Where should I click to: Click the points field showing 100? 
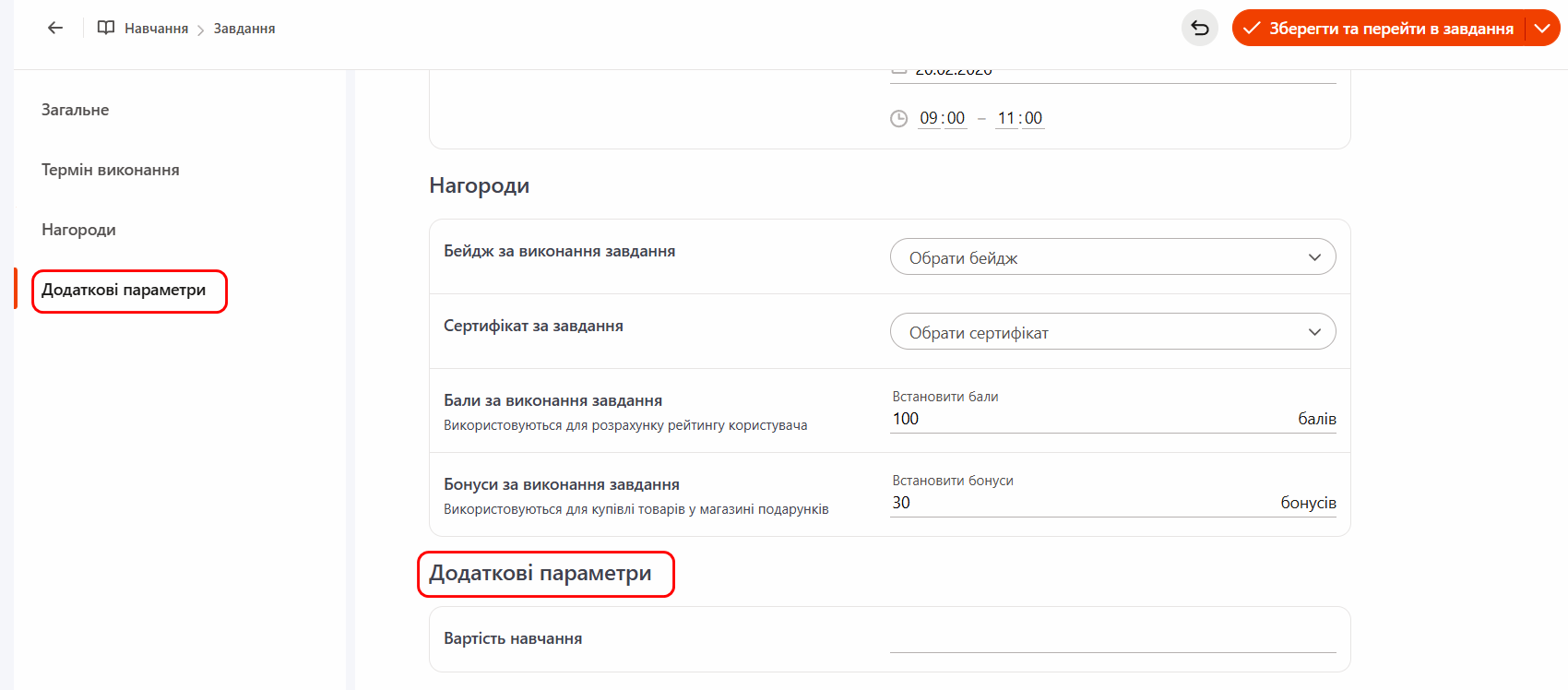tap(1088, 419)
